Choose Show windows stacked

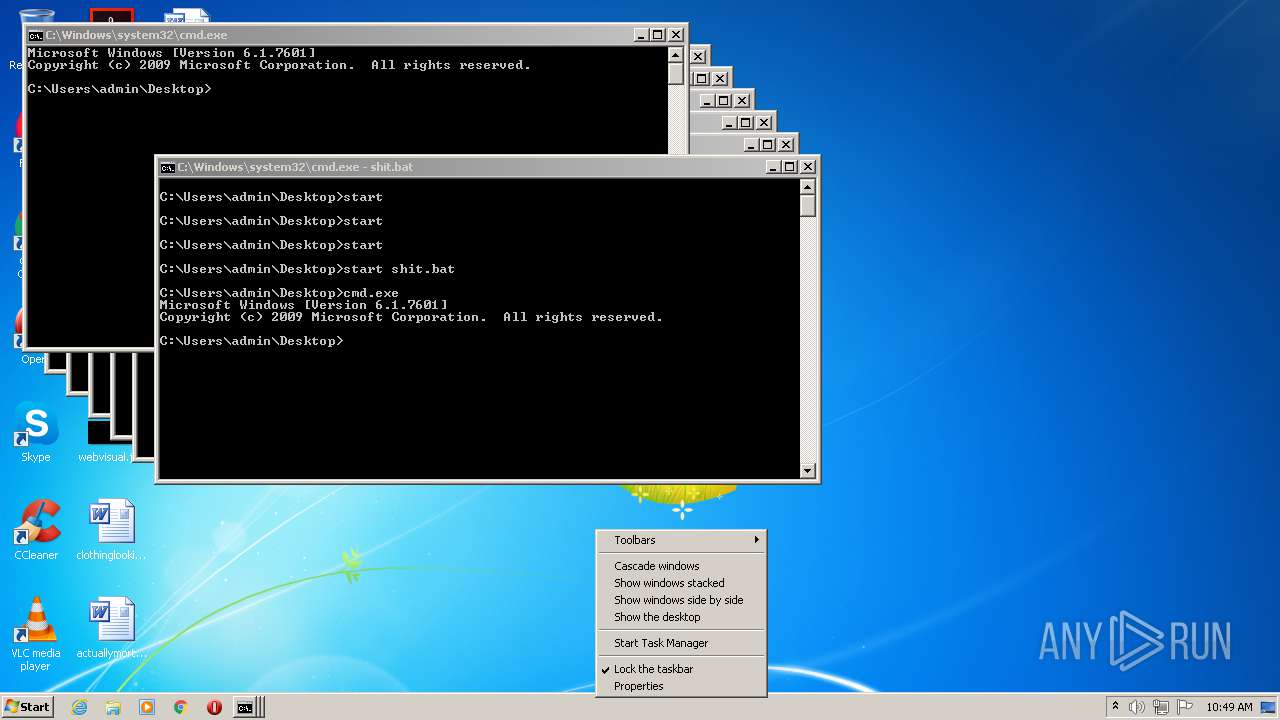[681, 583]
